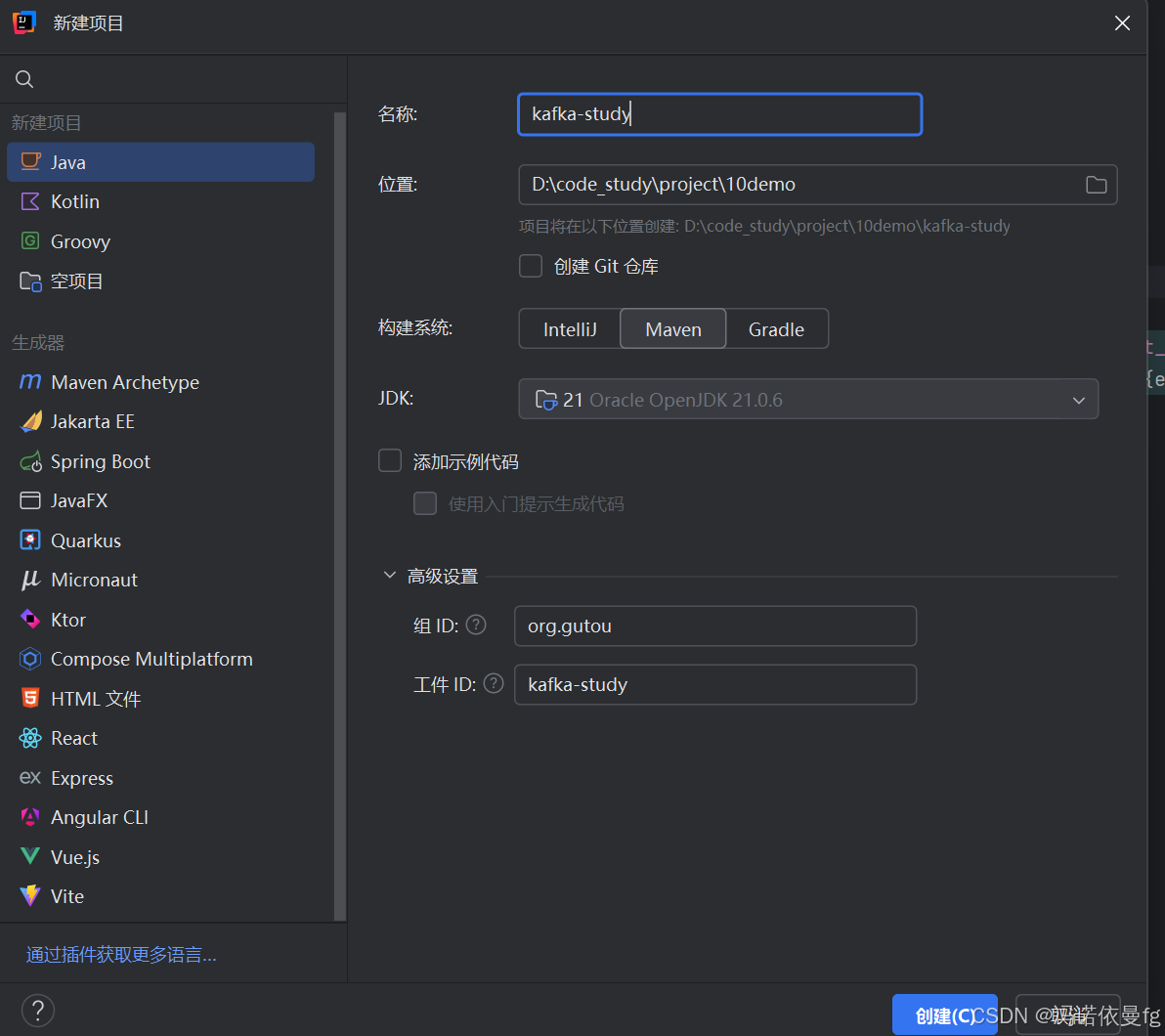Image resolution: width=1165 pixels, height=1036 pixels.
Task: Toggle generate code with onboarding tips checkbox
Action: (x=425, y=503)
